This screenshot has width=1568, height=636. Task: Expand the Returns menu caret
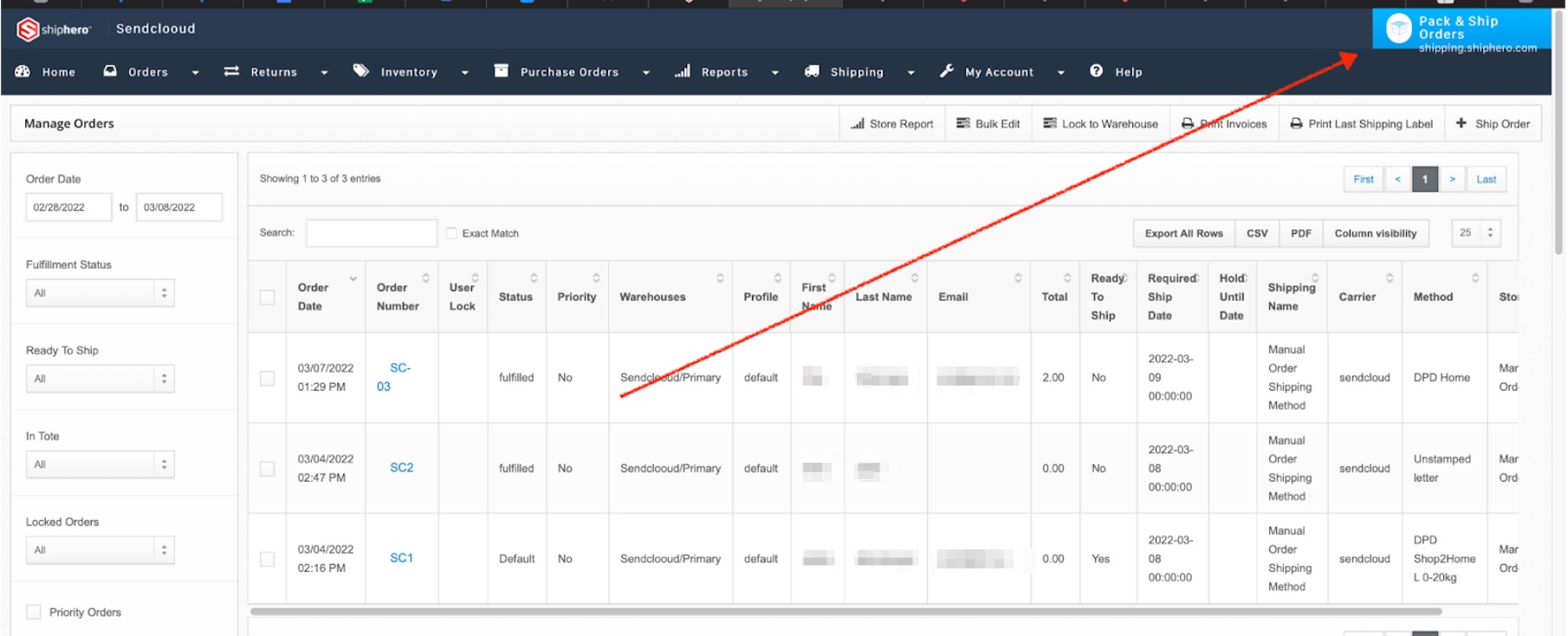click(324, 73)
